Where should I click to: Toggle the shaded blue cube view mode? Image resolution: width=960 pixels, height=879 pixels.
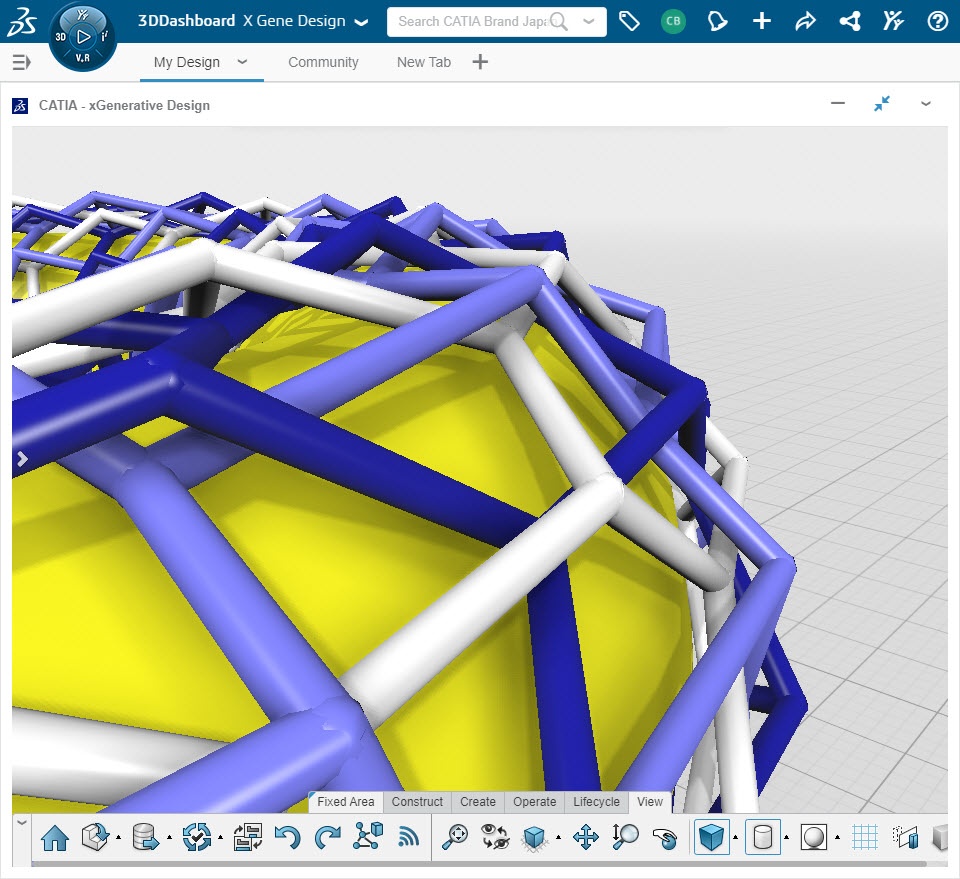711,837
